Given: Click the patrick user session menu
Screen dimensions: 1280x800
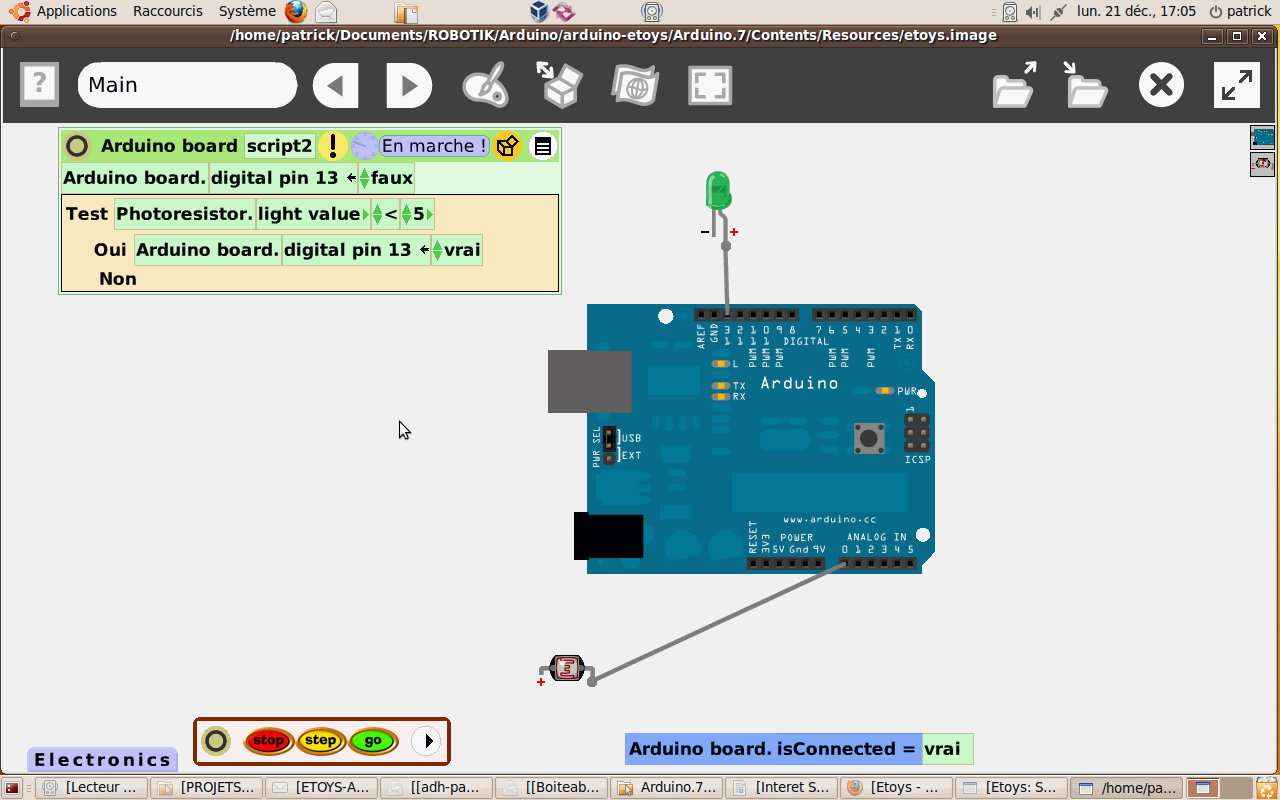Looking at the screenshot, I should coord(1240,11).
